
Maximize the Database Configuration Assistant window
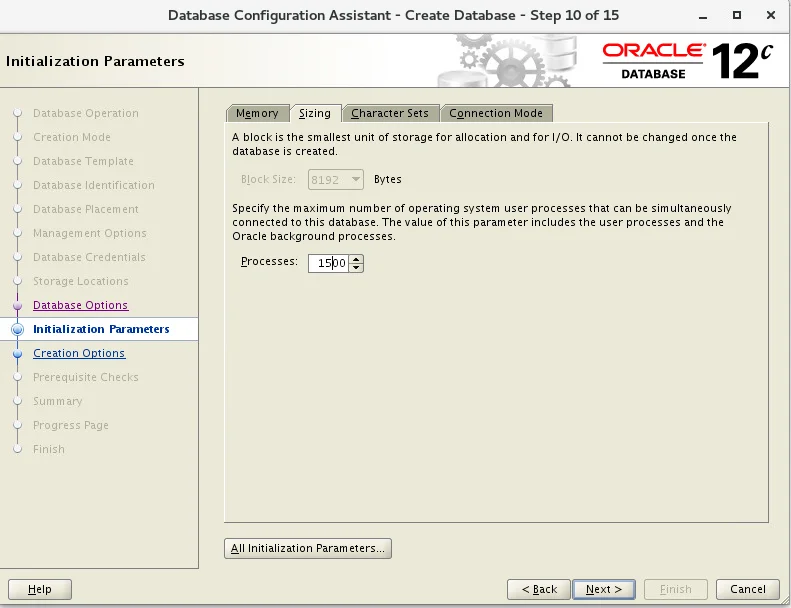click(737, 15)
